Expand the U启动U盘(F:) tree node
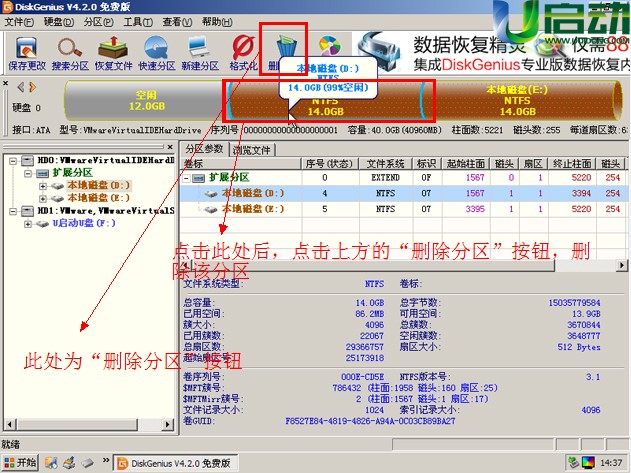This screenshot has width=631, height=473. pyautogui.click(x=27, y=223)
